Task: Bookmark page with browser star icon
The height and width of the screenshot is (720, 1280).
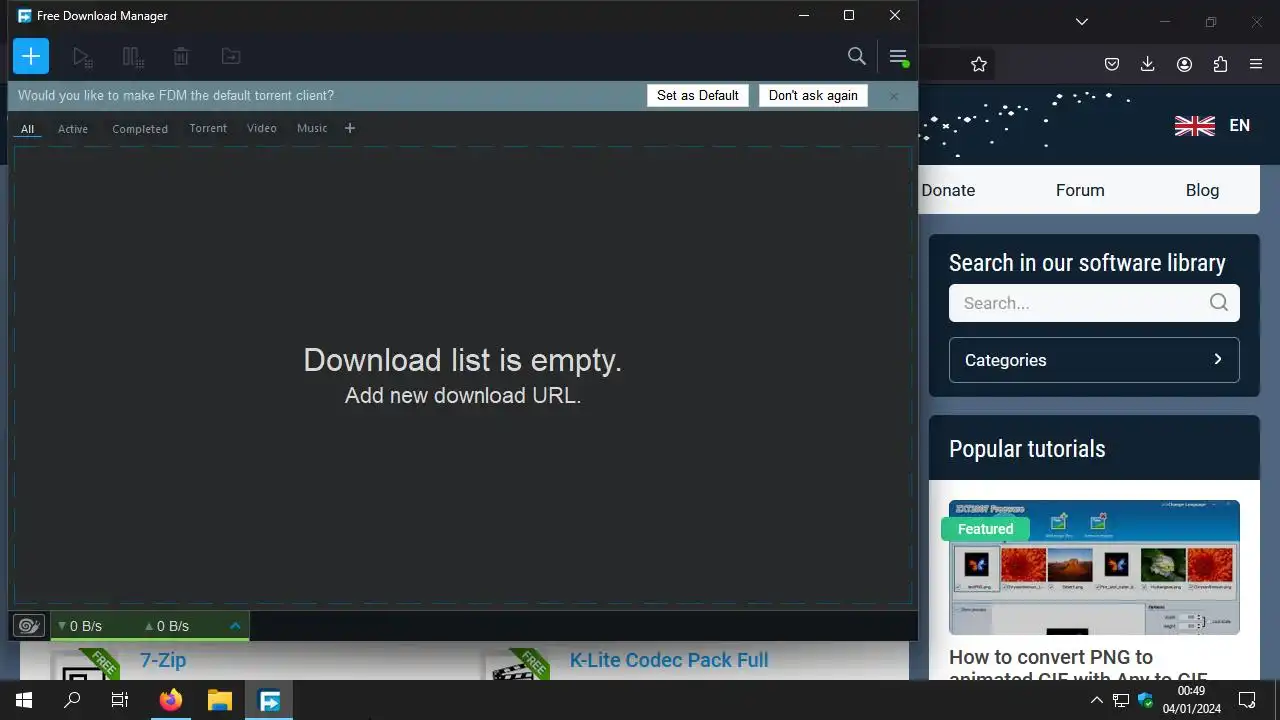Action: [979, 64]
